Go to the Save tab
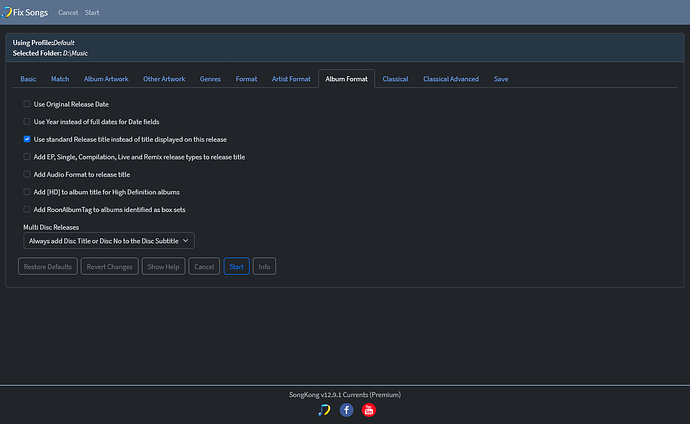Viewport: 690px width, 424px height. 501,79
